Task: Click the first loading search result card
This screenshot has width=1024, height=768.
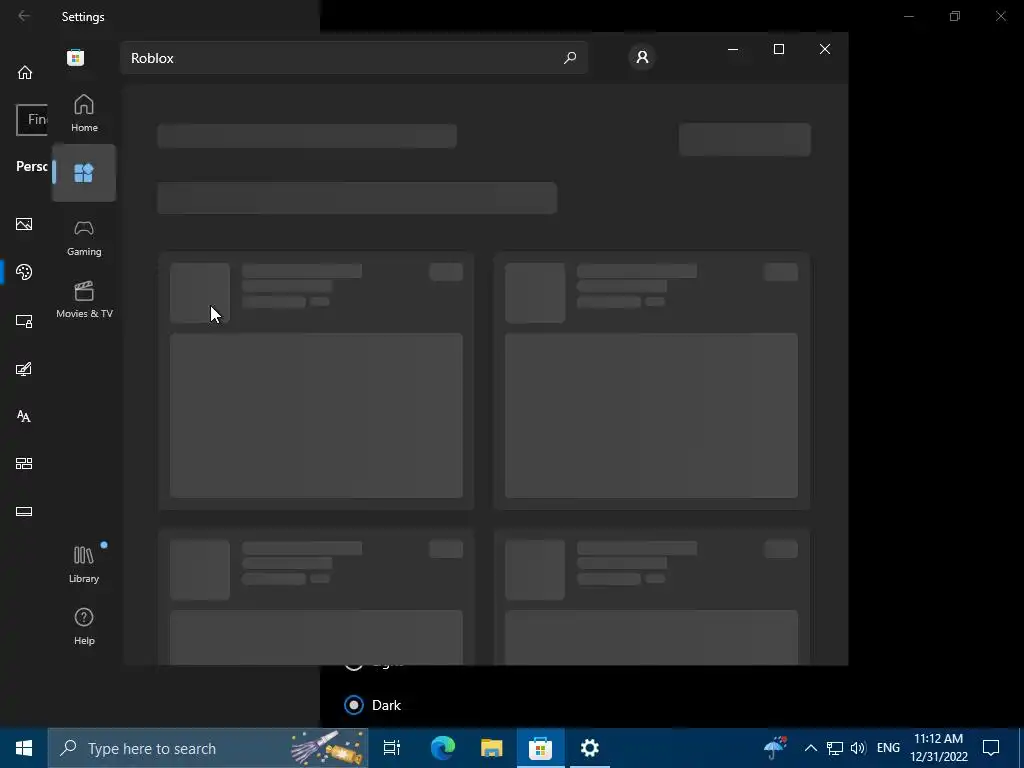Action: 316,380
